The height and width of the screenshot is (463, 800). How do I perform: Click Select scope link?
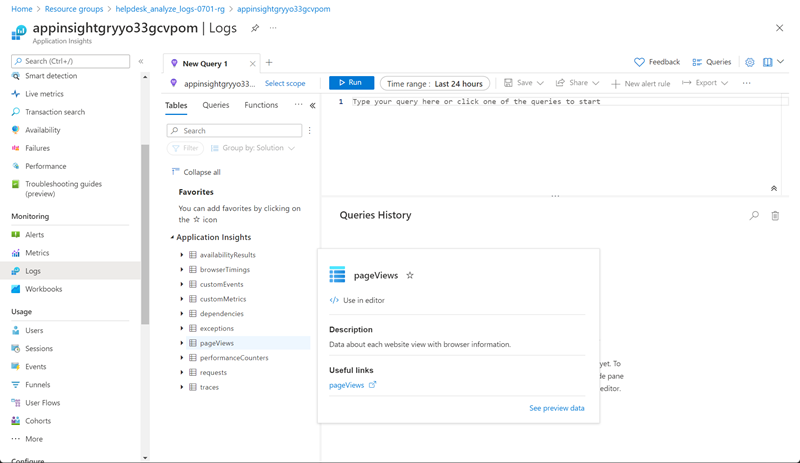285,84
